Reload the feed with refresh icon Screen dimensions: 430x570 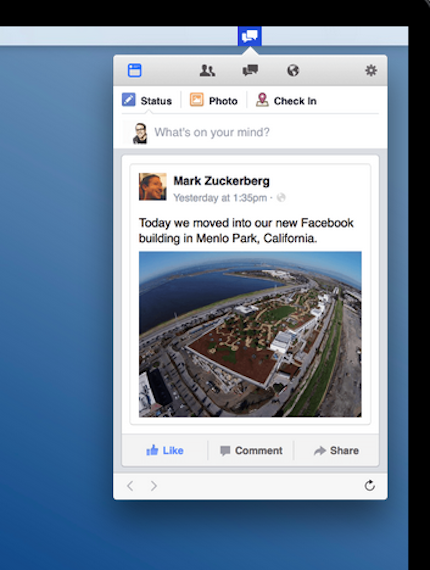tap(370, 486)
